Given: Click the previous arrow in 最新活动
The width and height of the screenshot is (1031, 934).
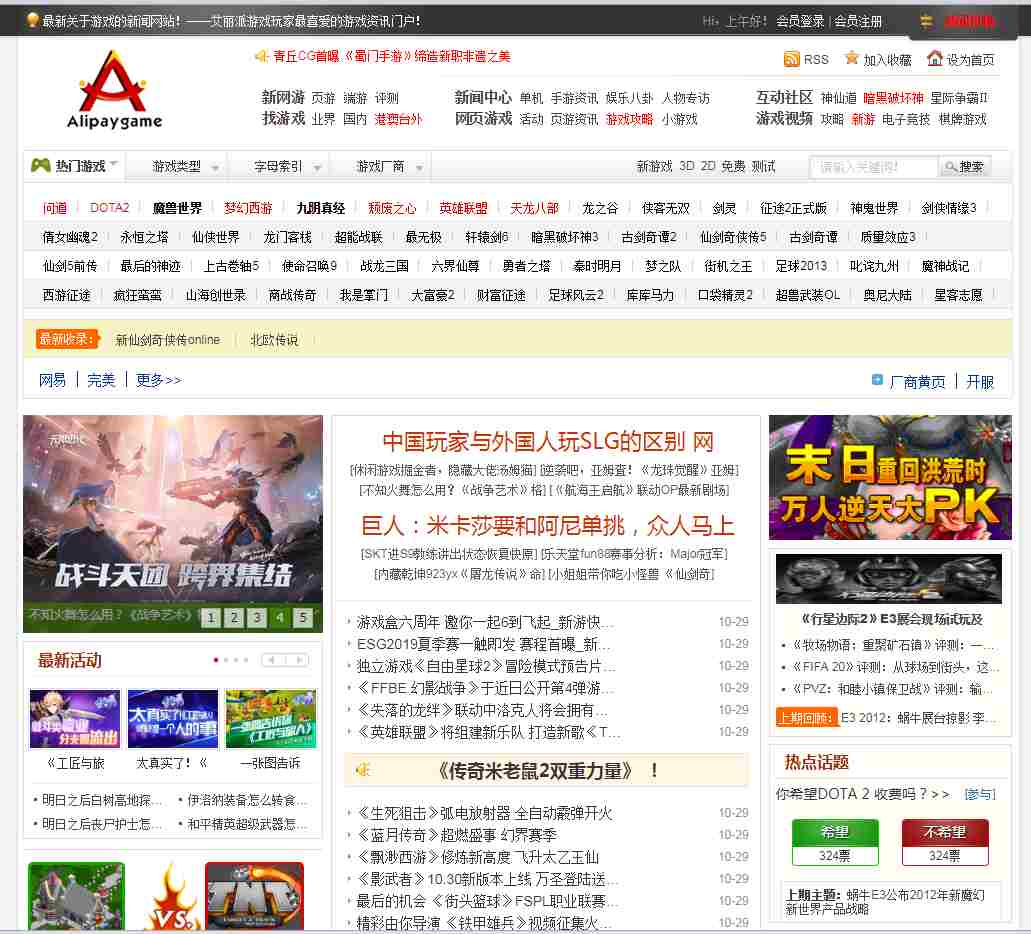Looking at the screenshot, I should (x=272, y=660).
